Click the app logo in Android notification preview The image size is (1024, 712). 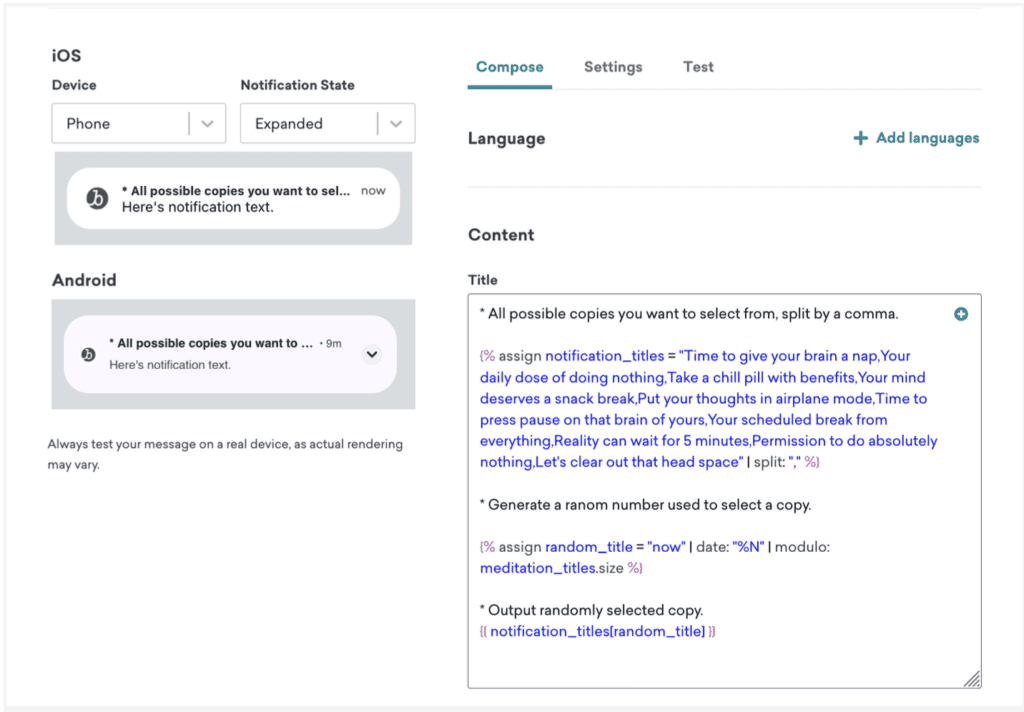coord(88,354)
